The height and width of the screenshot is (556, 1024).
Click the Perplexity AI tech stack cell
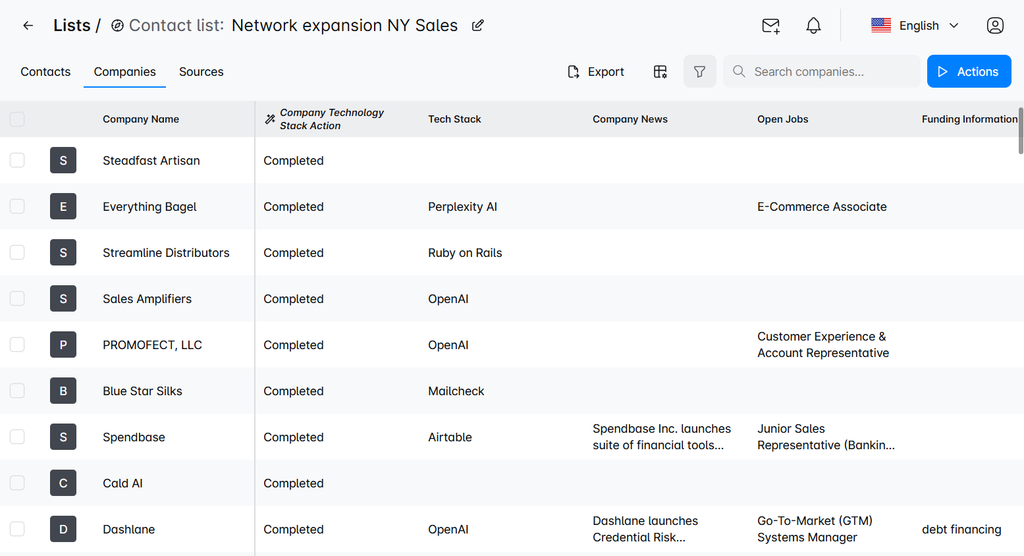pyautogui.click(x=462, y=206)
